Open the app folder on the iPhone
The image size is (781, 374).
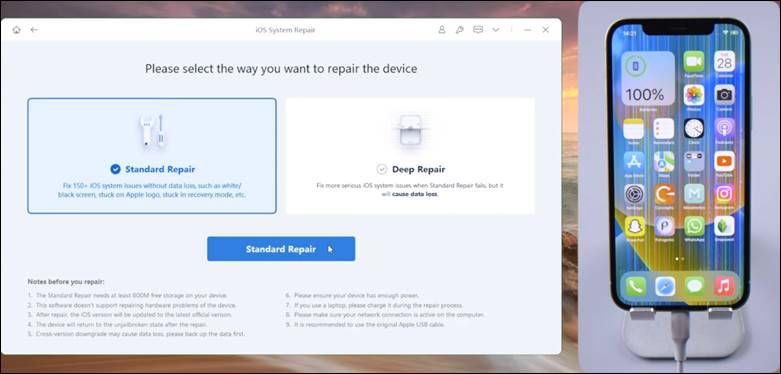tap(694, 162)
